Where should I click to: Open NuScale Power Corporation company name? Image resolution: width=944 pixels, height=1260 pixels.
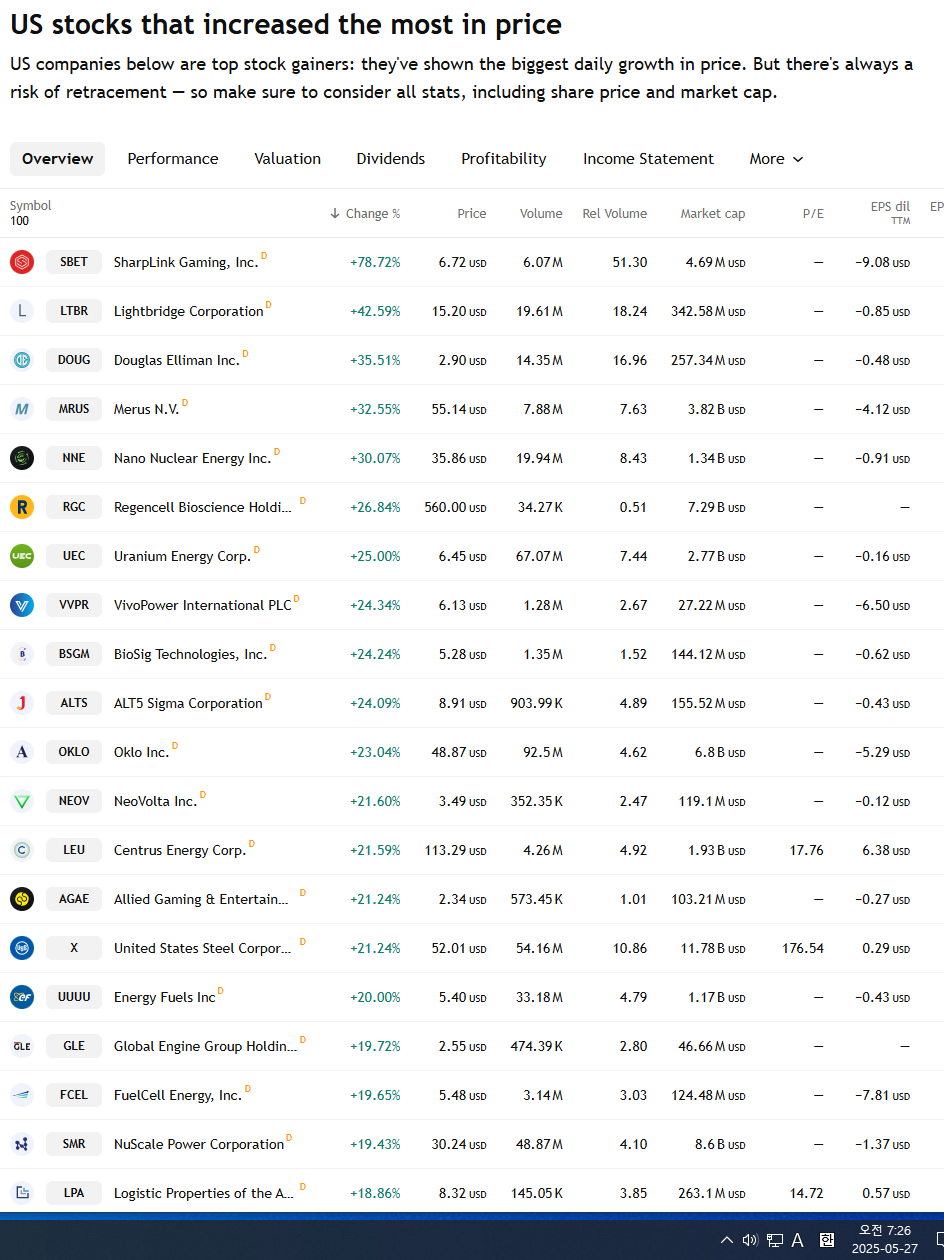click(x=199, y=1145)
